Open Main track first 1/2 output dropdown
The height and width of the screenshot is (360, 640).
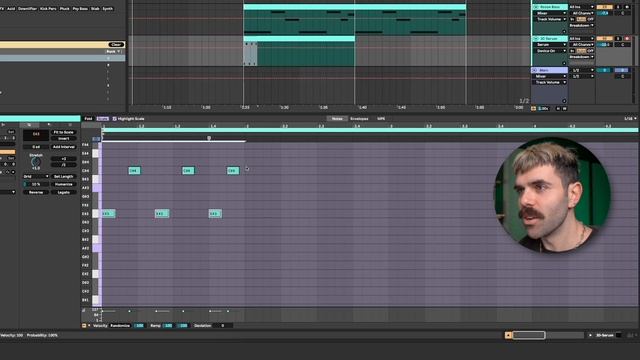coord(582,70)
